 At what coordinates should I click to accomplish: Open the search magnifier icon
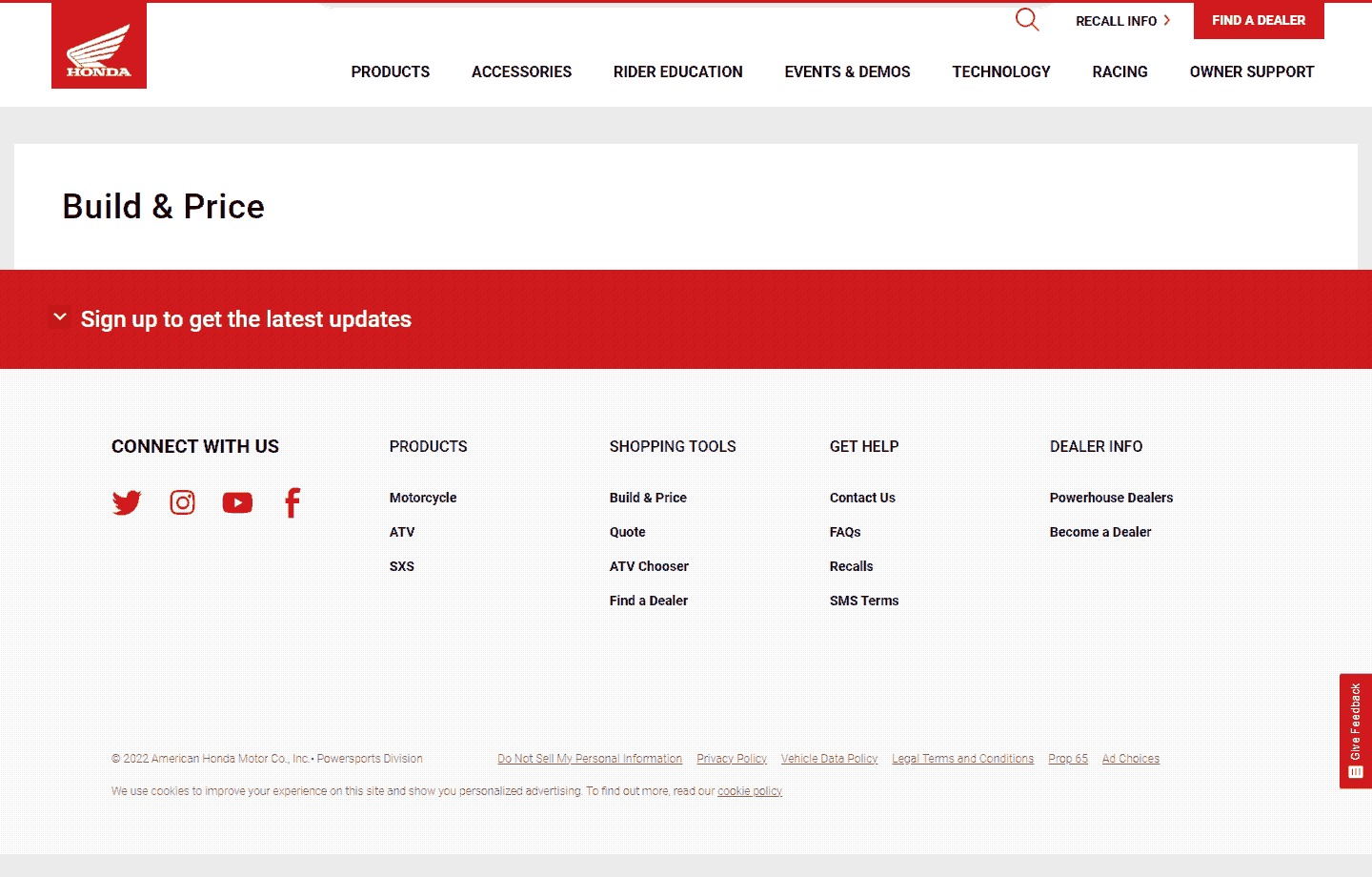1026,20
